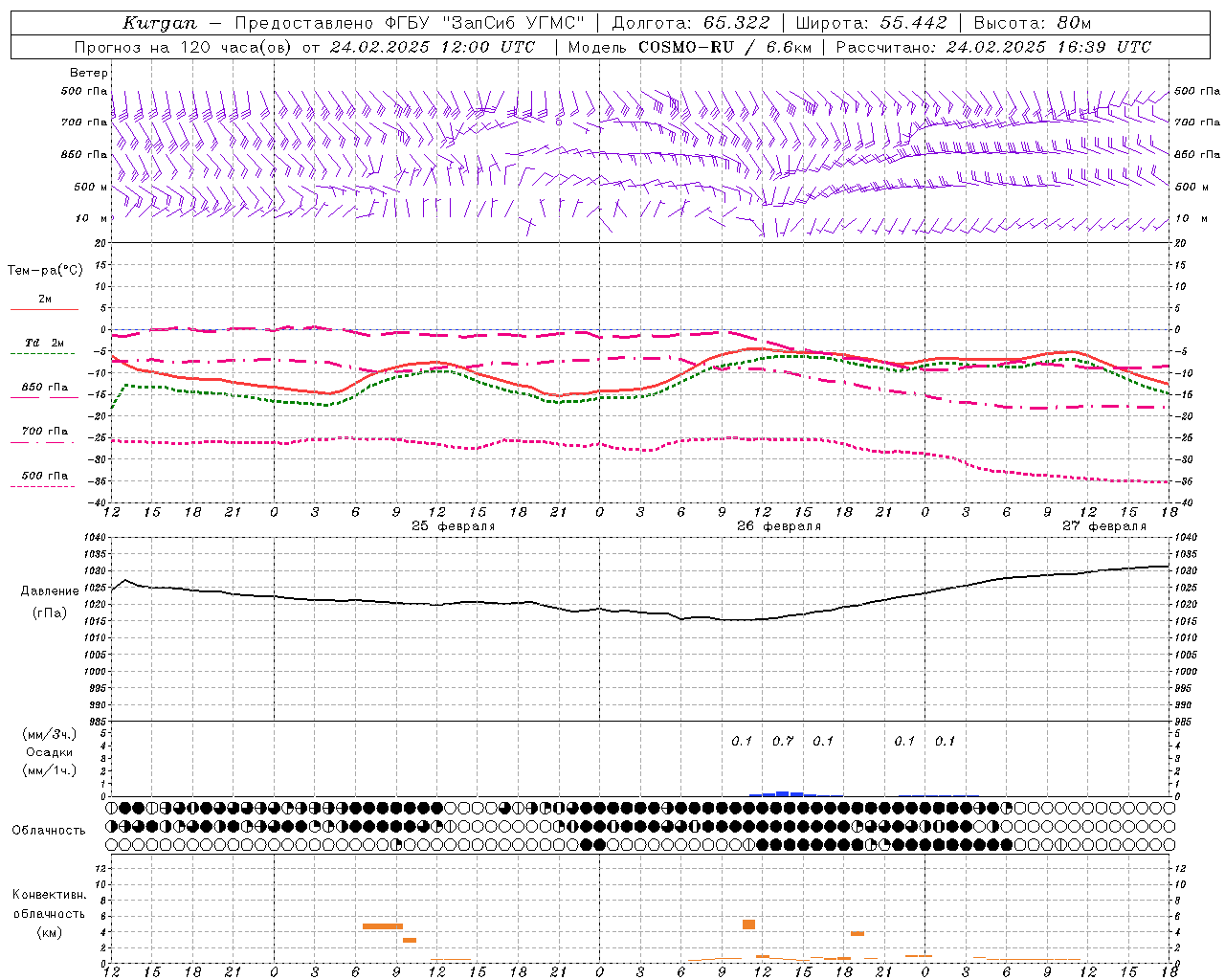Click the Давление pressure panel label

click(50, 591)
